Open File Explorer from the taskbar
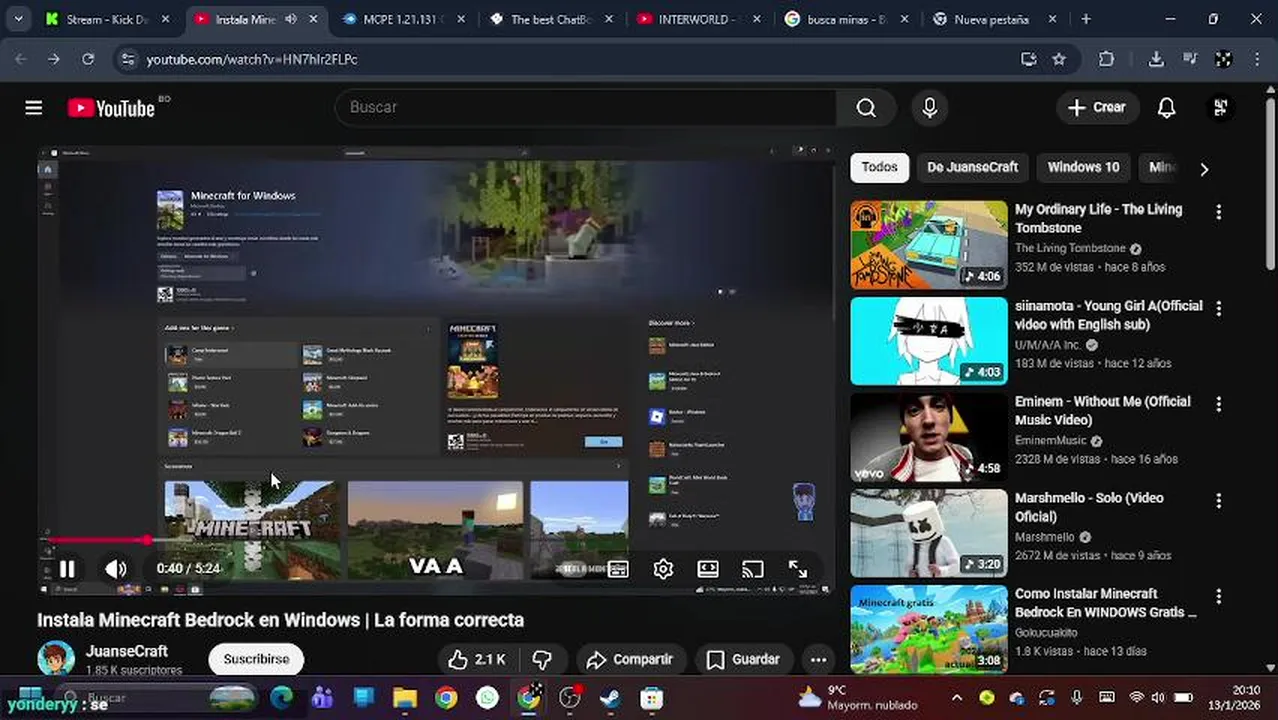1278x720 pixels. (405, 698)
